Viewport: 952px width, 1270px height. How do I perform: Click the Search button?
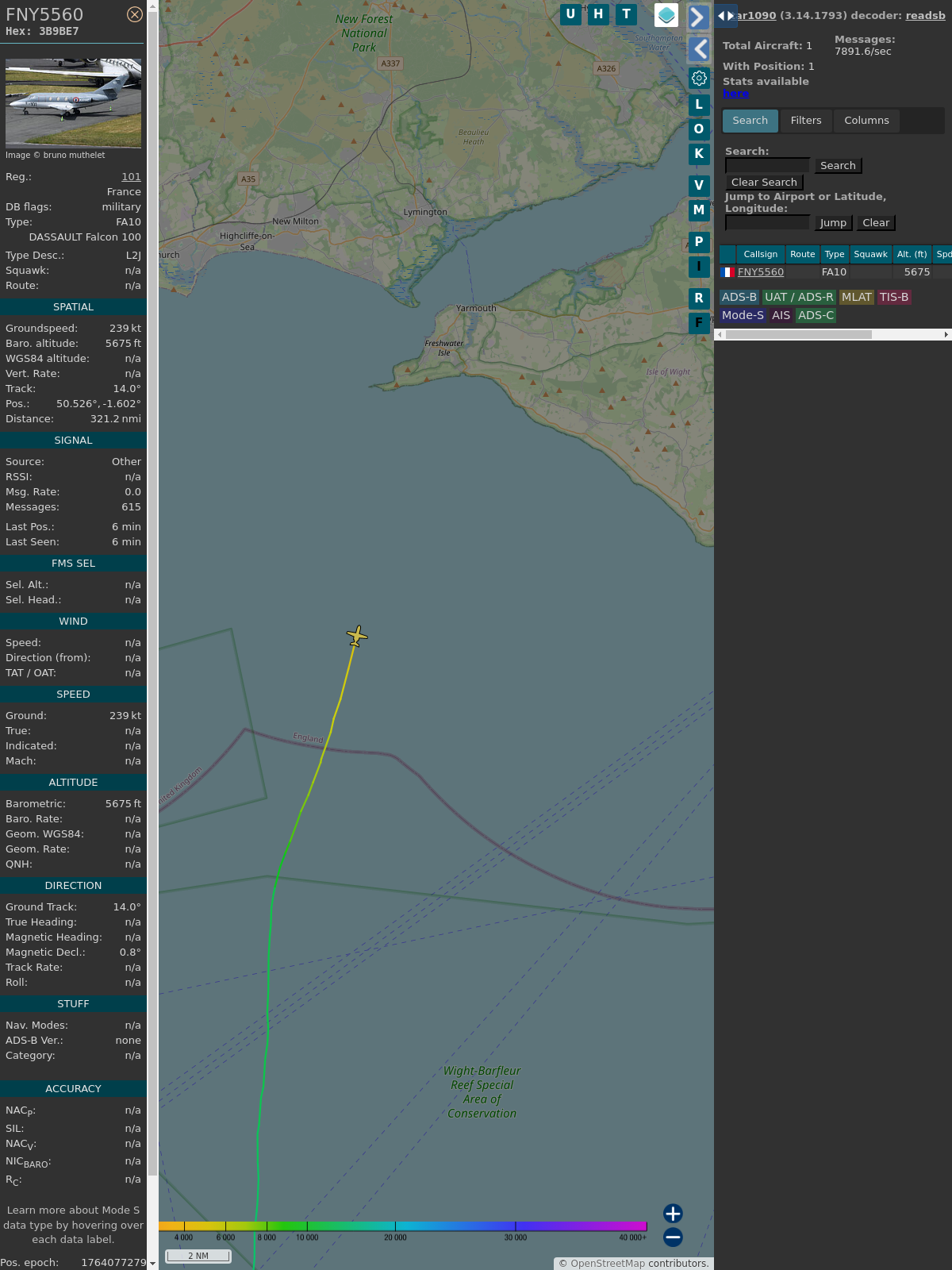pyautogui.click(x=838, y=166)
